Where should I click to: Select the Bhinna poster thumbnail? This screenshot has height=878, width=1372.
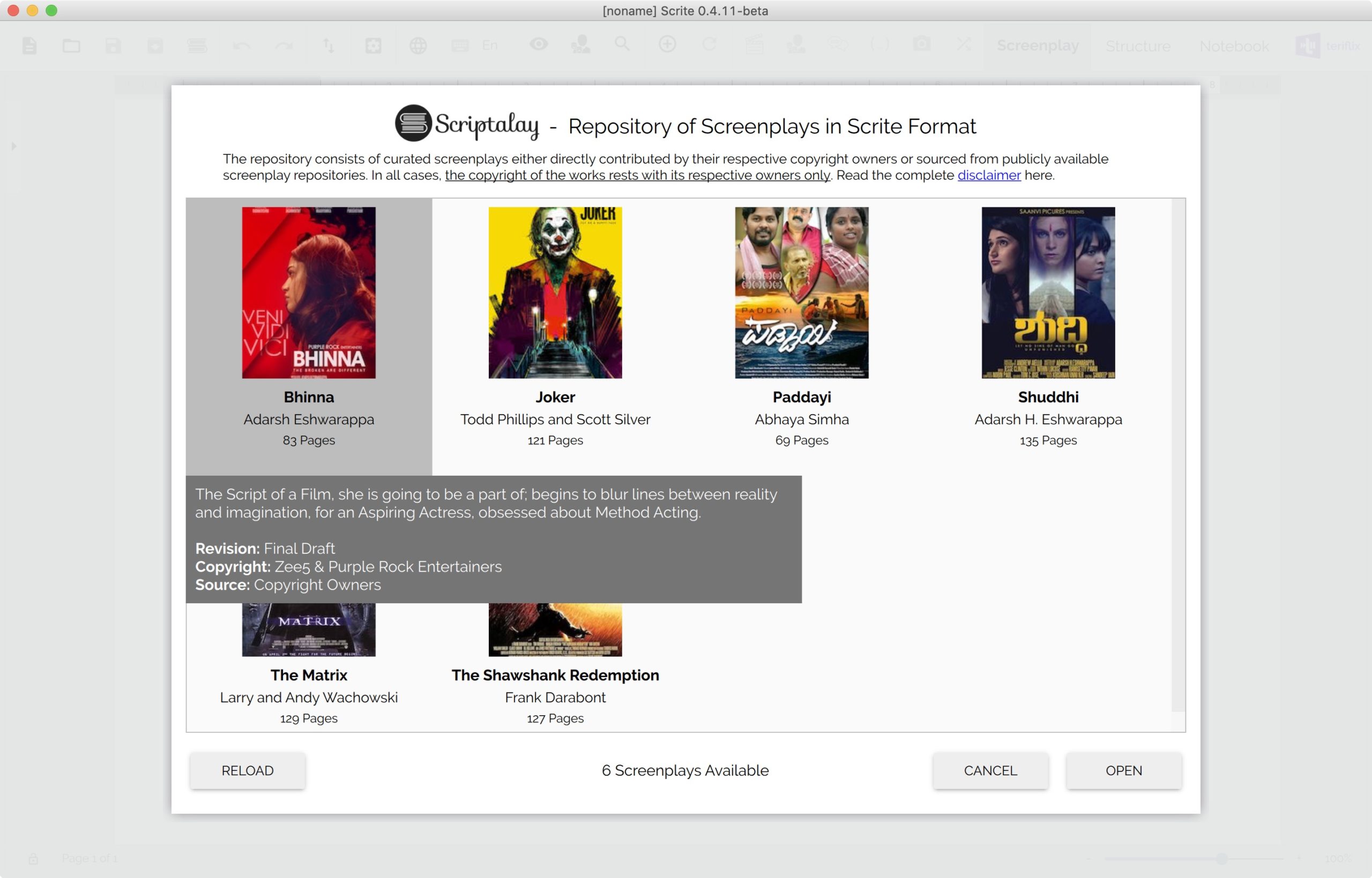pyautogui.click(x=309, y=292)
